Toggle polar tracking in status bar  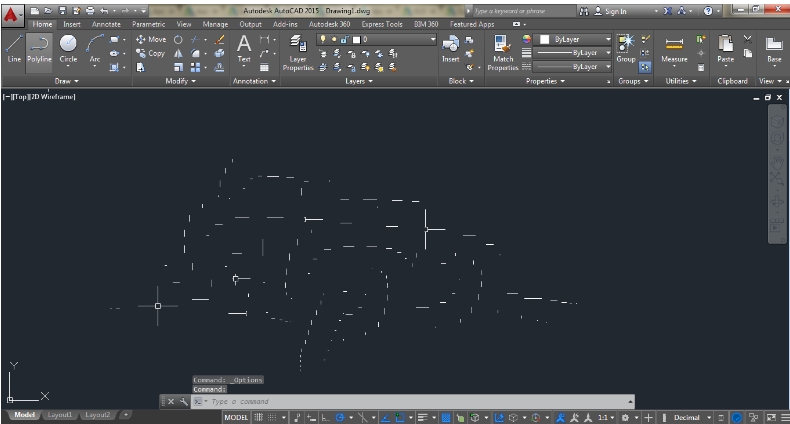(340, 417)
